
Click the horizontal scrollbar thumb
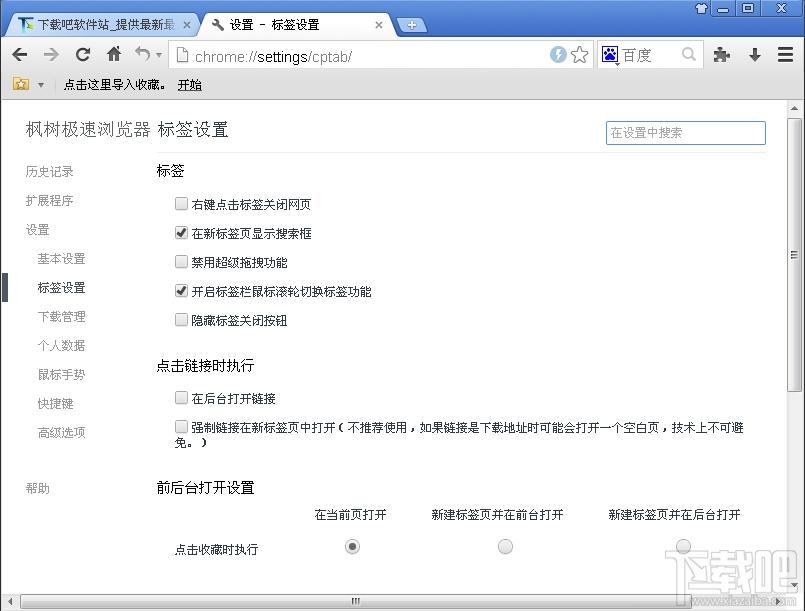[x=354, y=601]
